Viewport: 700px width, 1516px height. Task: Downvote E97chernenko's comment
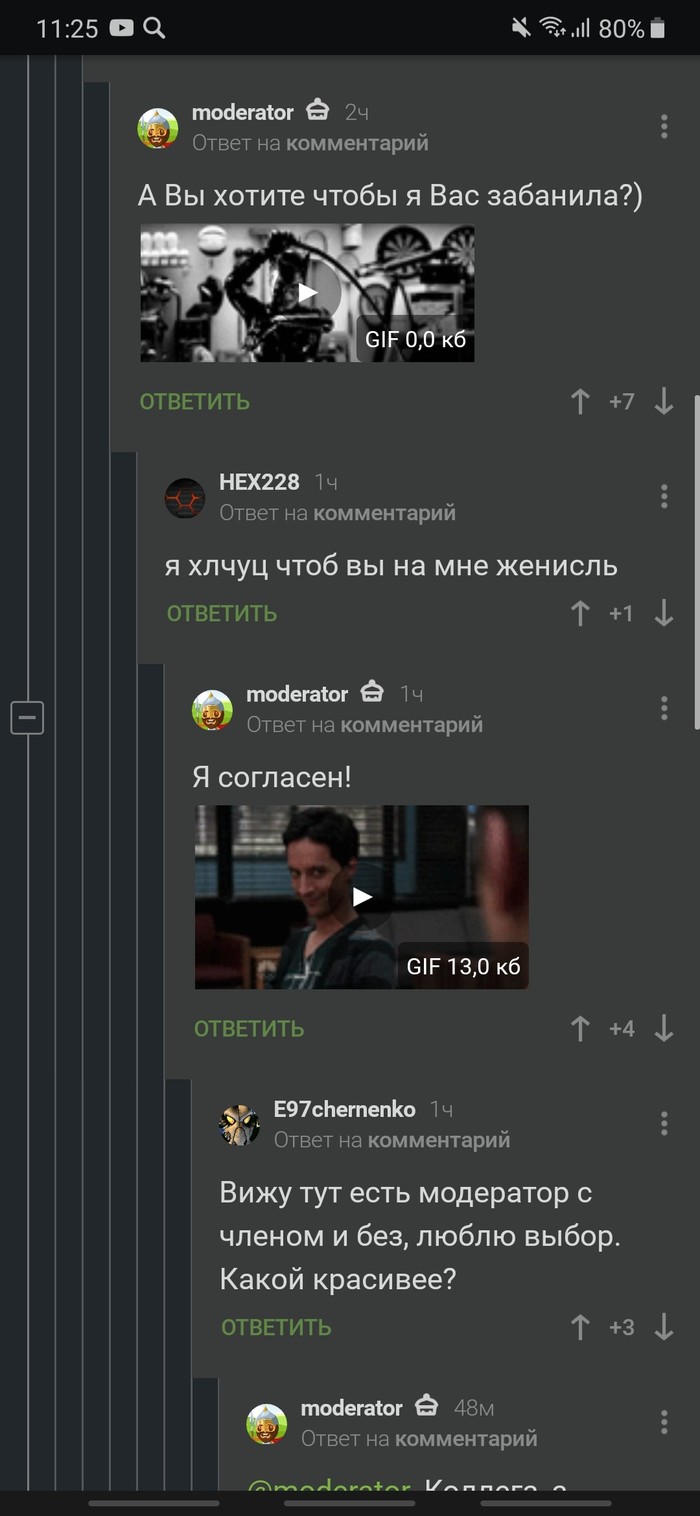coord(664,1327)
